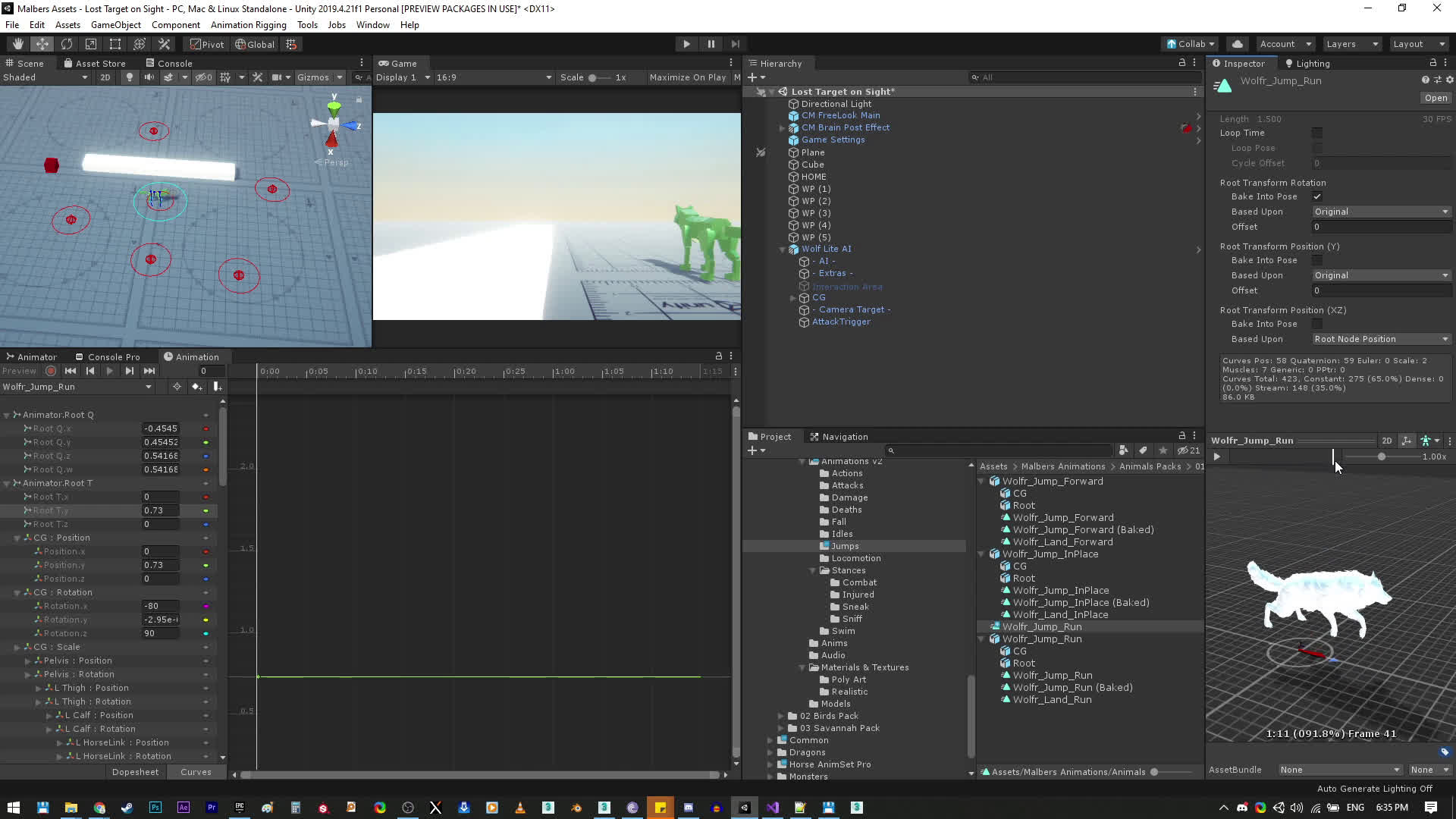Open Cloud services icon
Viewport: 1456px width, 819px height.
(1238, 44)
